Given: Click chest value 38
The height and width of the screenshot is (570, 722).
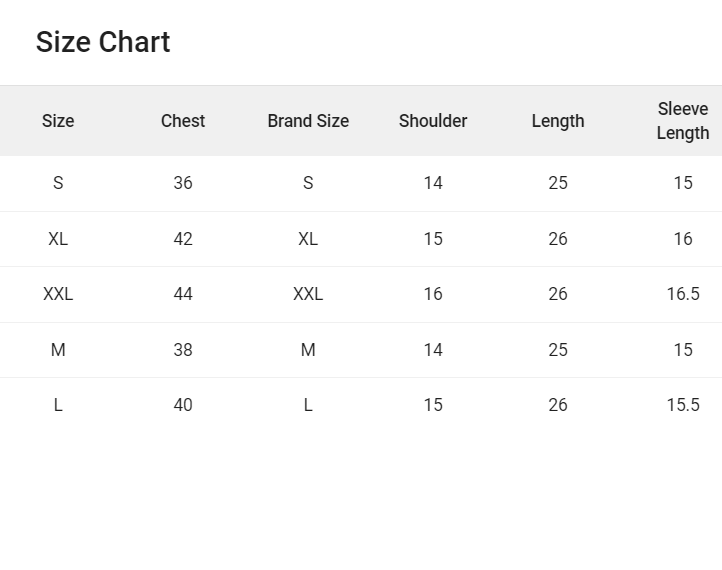Looking at the screenshot, I should click(x=183, y=350).
